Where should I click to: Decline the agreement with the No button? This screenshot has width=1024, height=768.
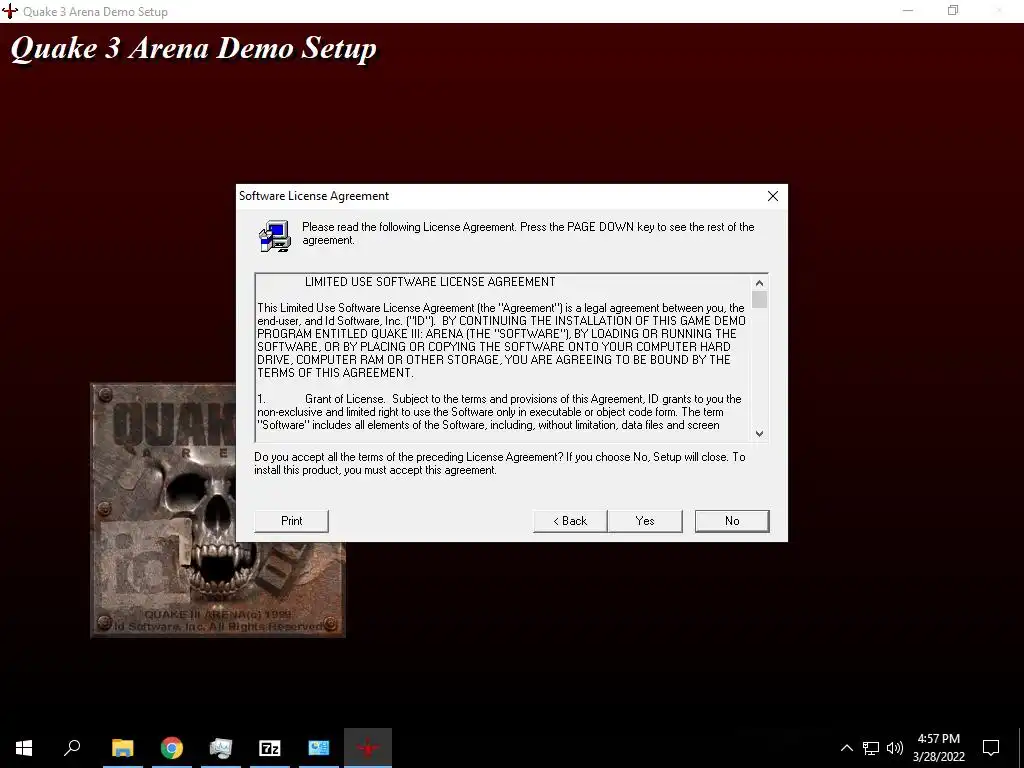[x=732, y=520]
